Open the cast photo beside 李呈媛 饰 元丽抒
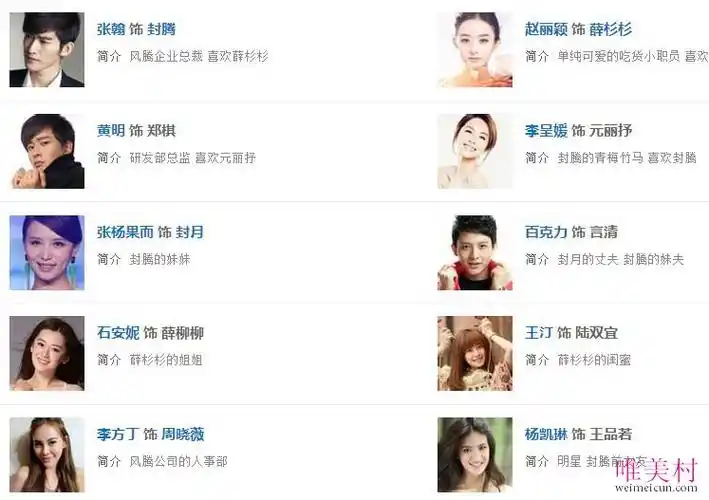 (x=475, y=151)
